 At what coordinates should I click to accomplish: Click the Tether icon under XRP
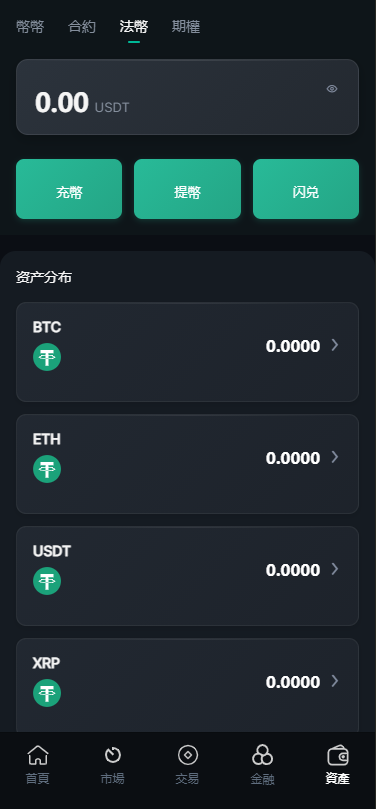click(47, 693)
